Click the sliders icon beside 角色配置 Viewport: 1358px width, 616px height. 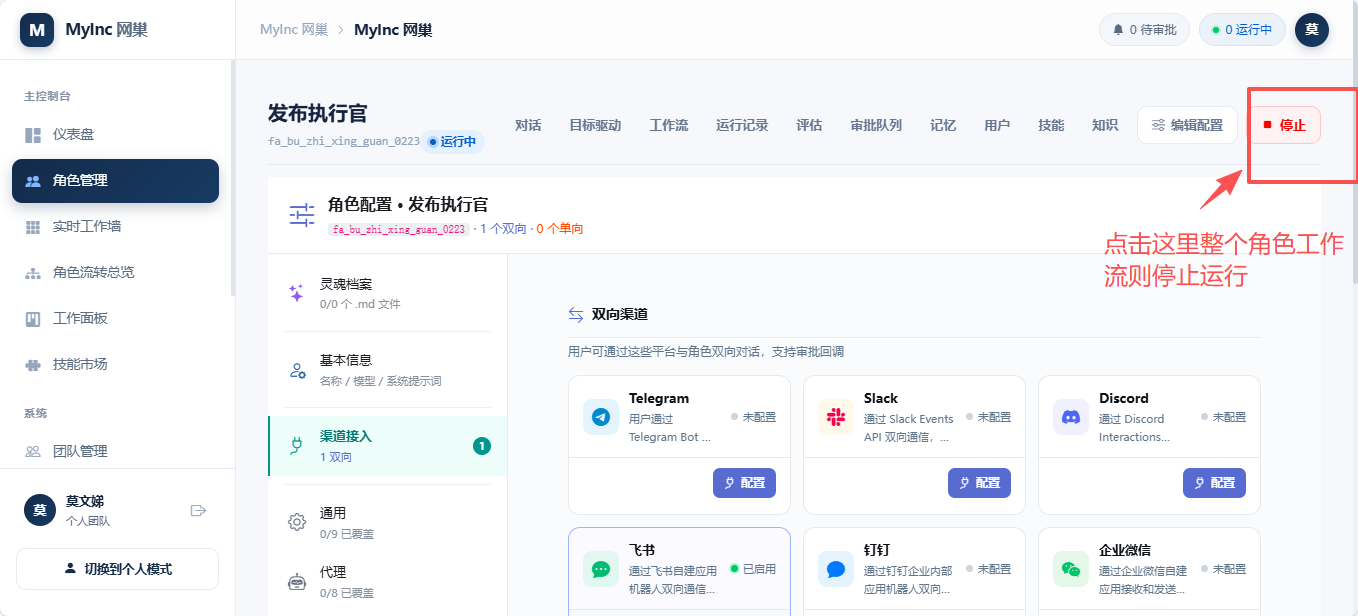pos(302,215)
